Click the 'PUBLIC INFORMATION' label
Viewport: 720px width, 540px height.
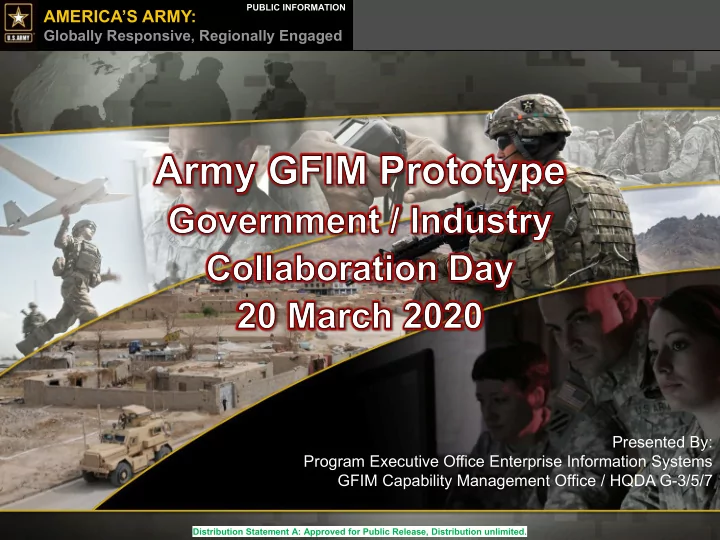[x=296, y=7]
